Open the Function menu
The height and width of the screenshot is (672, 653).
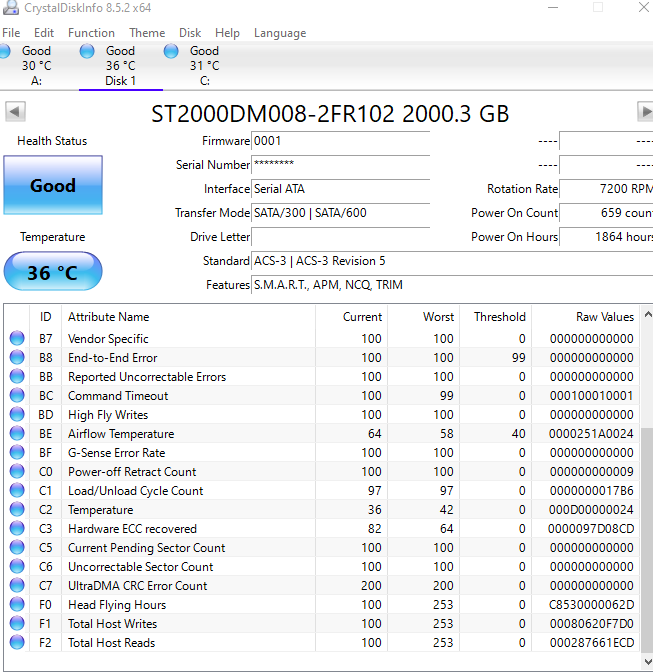[91, 33]
